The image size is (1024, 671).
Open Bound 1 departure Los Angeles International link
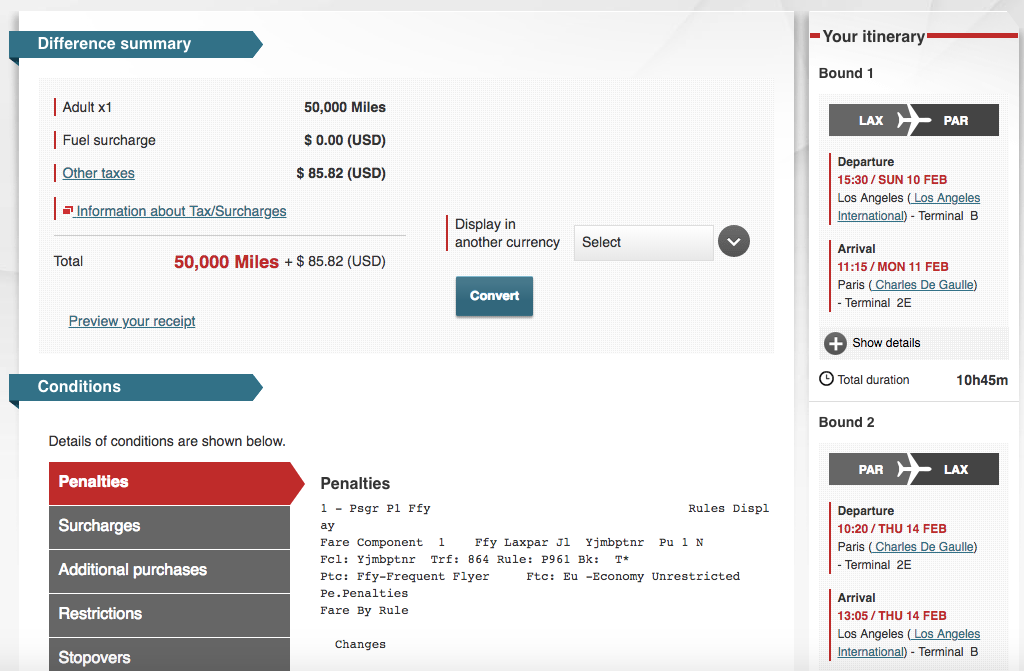(945, 198)
